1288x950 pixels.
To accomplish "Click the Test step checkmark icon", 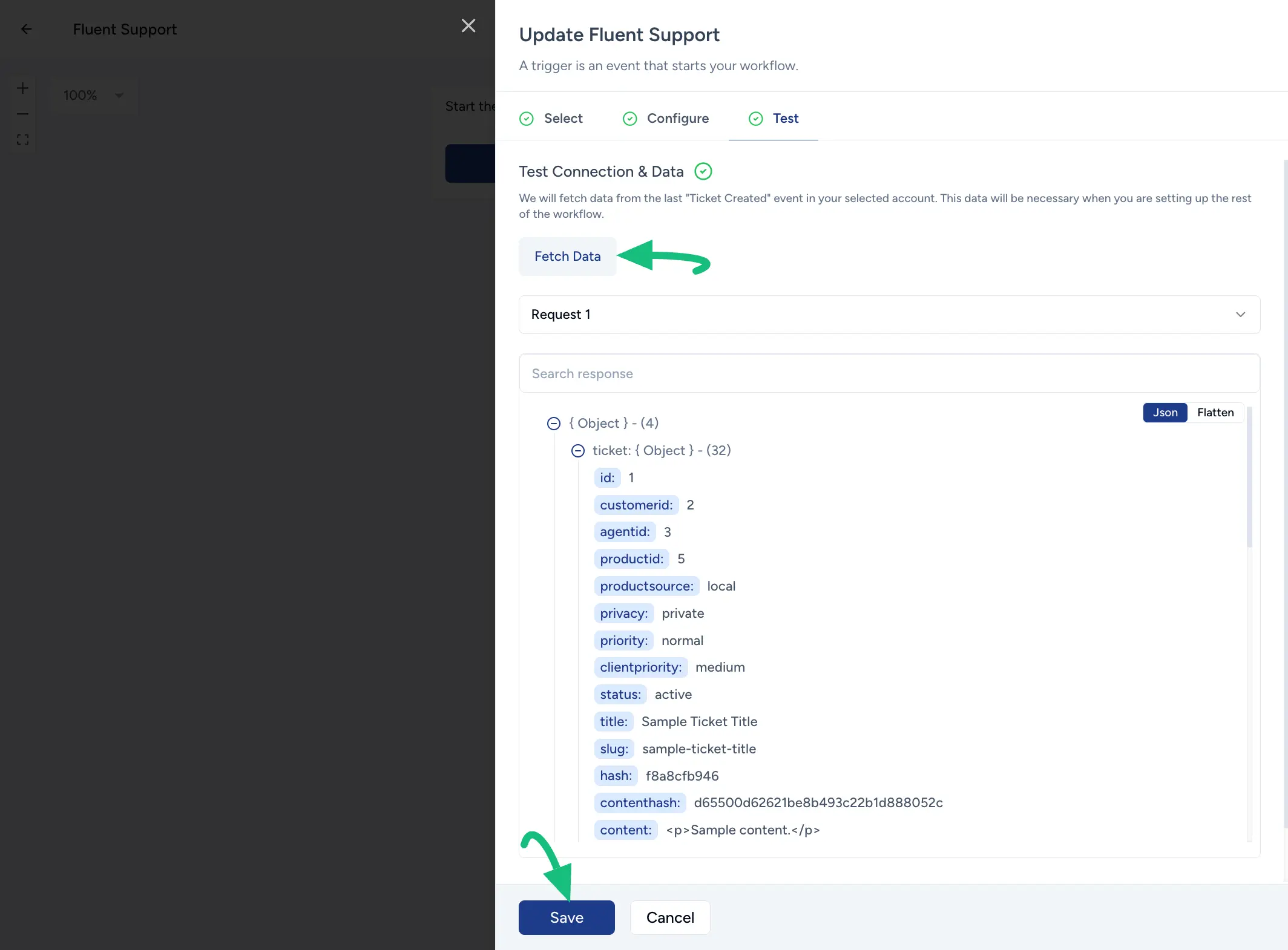I will 756,118.
